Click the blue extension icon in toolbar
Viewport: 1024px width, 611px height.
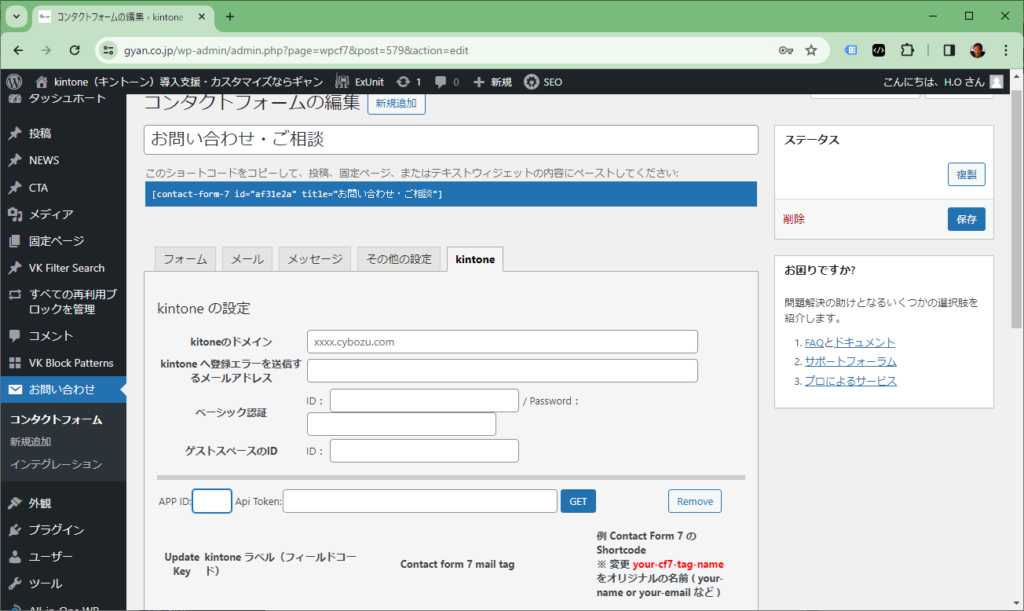[850, 50]
